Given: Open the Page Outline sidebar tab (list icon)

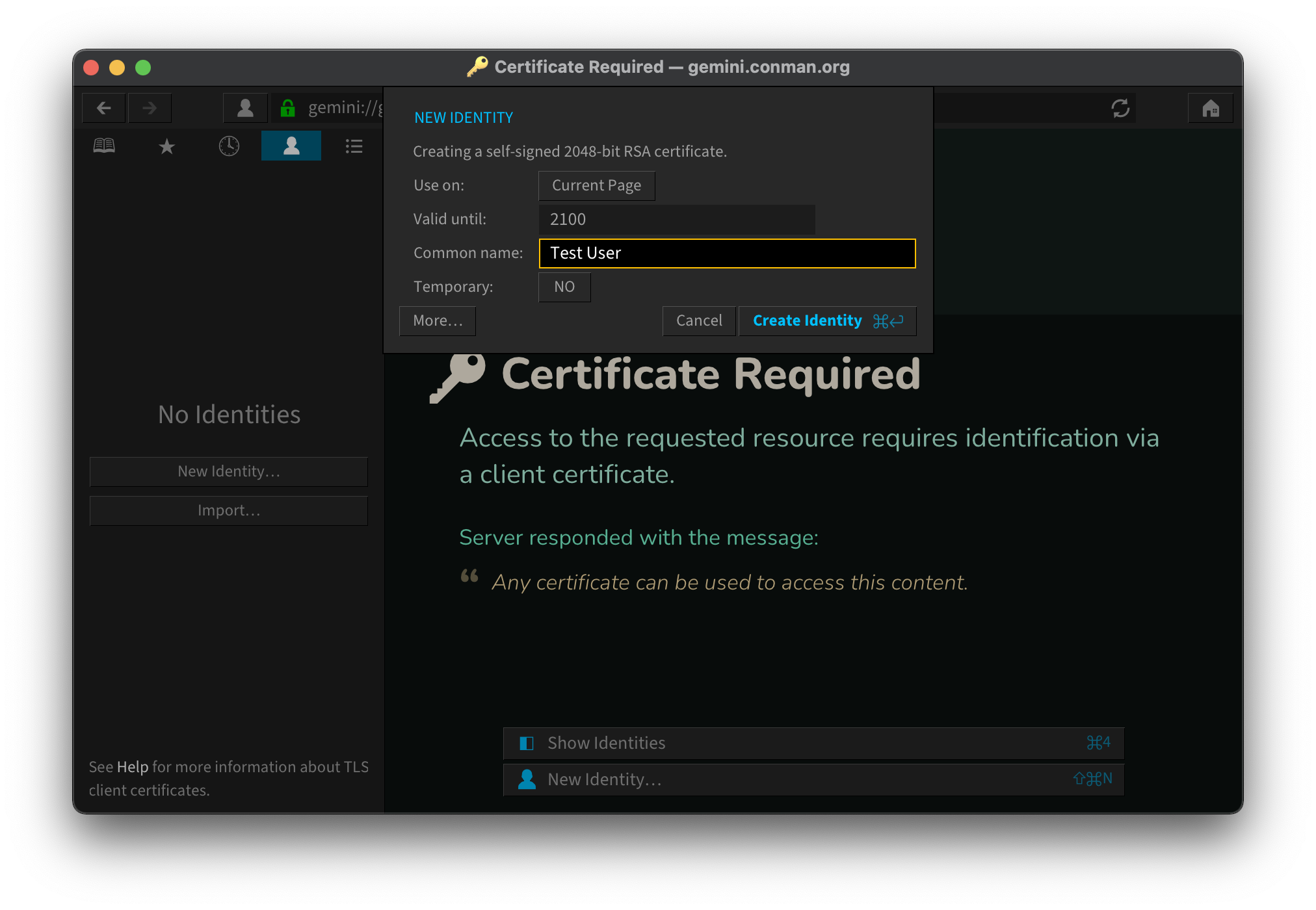Looking at the screenshot, I should click(x=354, y=146).
